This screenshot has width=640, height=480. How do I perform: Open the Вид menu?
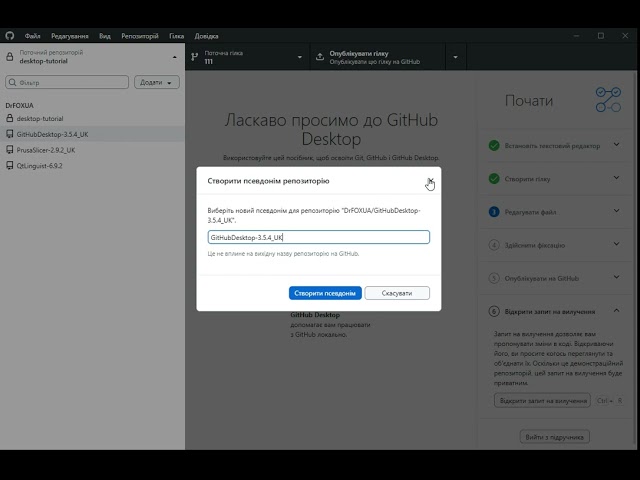click(105, 36)
